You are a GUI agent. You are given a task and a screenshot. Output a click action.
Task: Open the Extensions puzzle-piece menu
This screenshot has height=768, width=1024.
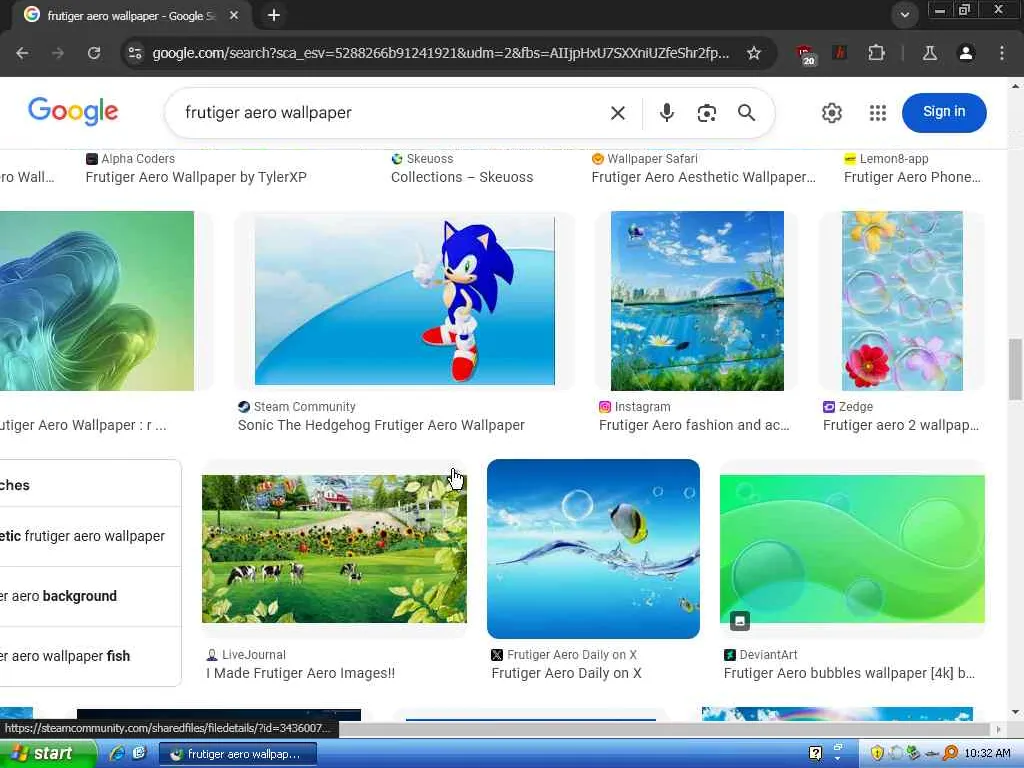tap(876, 53)
